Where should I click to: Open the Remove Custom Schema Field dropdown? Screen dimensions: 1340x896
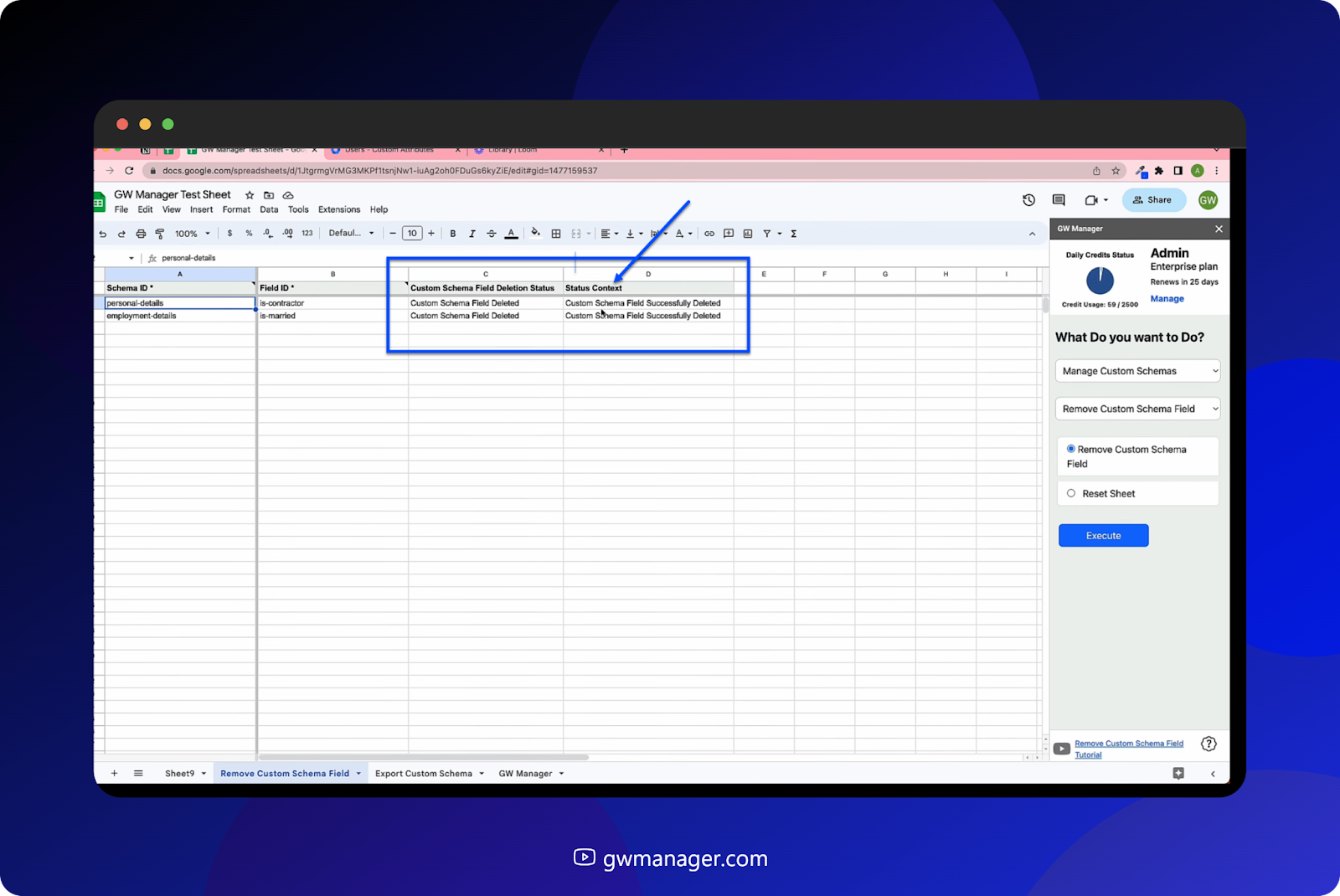(x=1137, y=409)
